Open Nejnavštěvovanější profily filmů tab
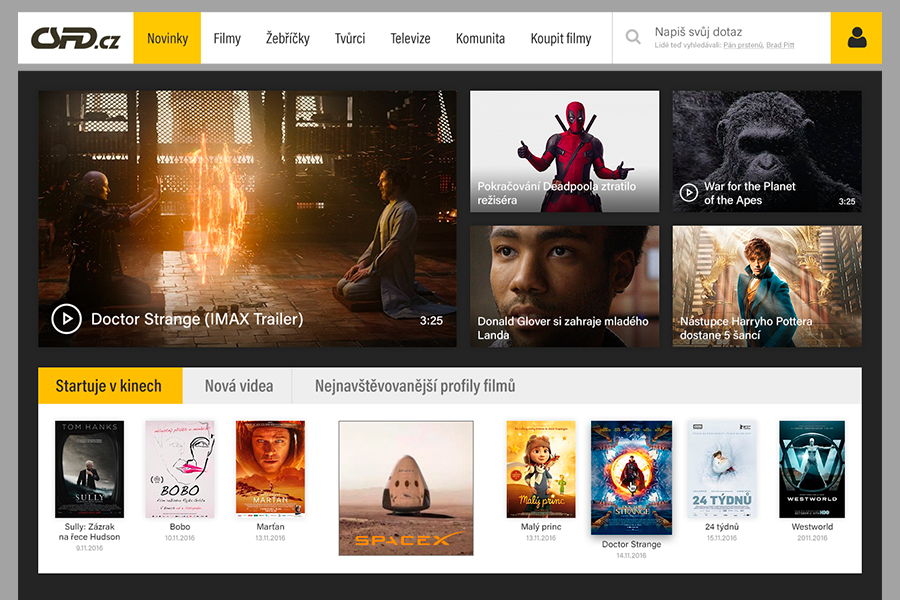Image resolution: width=900 pixels, height=600 pixels. [414, 386]
